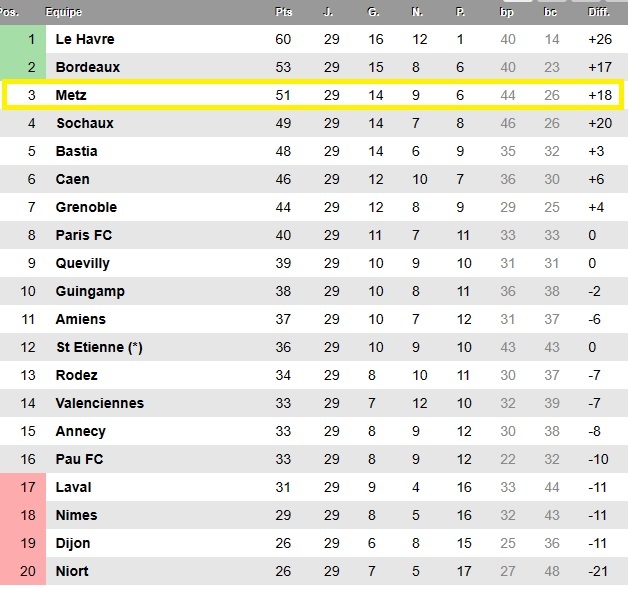
Task: Open the Paris FC team entry
Action: (86, 235)
